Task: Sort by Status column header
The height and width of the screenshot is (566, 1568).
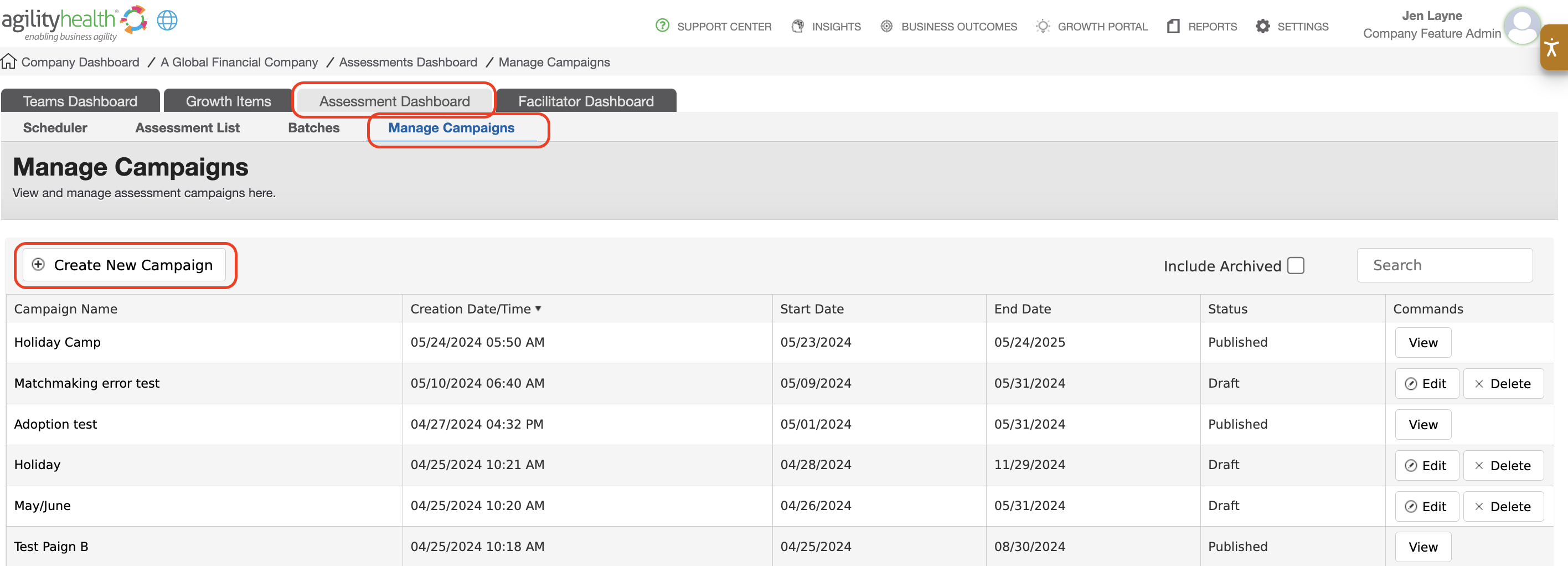Action: coord(1227,308)
